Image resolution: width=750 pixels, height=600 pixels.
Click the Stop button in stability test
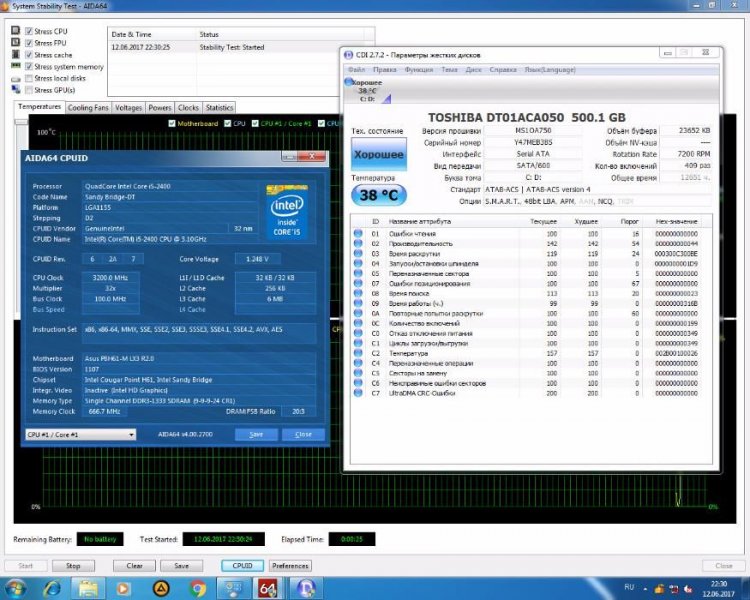click(x=73, y=566)
